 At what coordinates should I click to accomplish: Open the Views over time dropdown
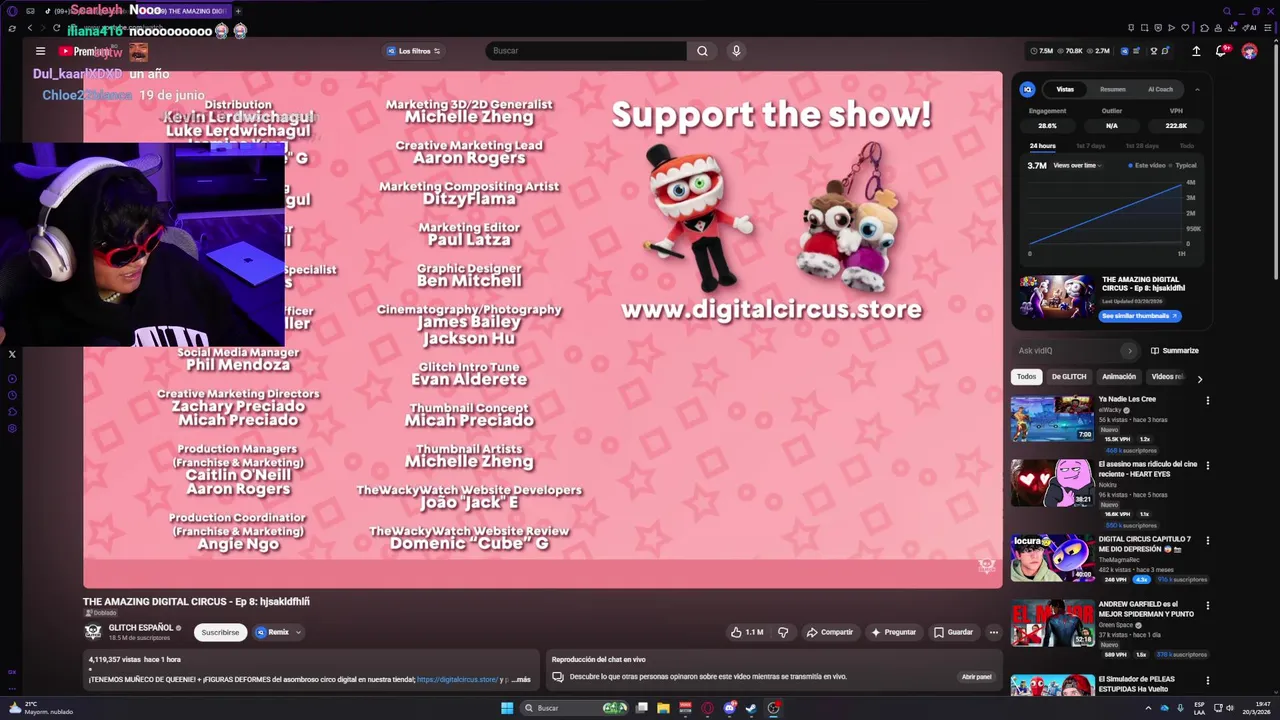1078,165
